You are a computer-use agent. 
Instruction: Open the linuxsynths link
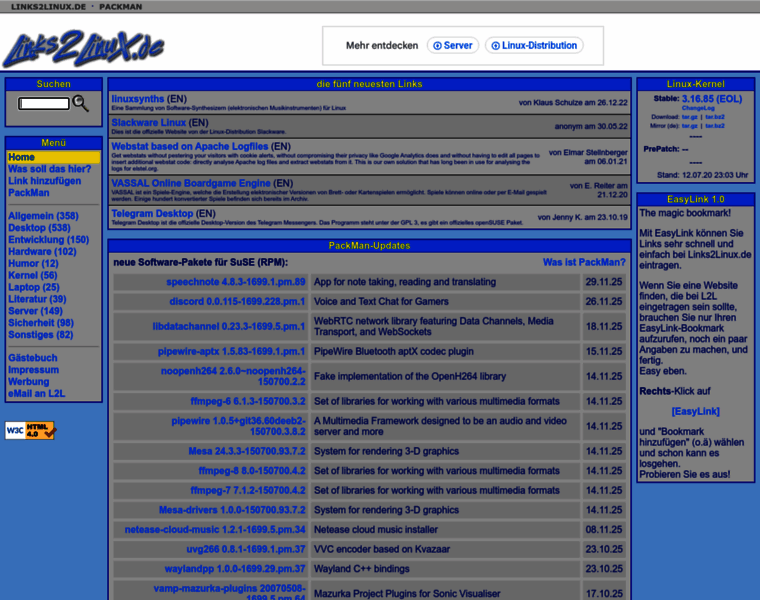138,99
